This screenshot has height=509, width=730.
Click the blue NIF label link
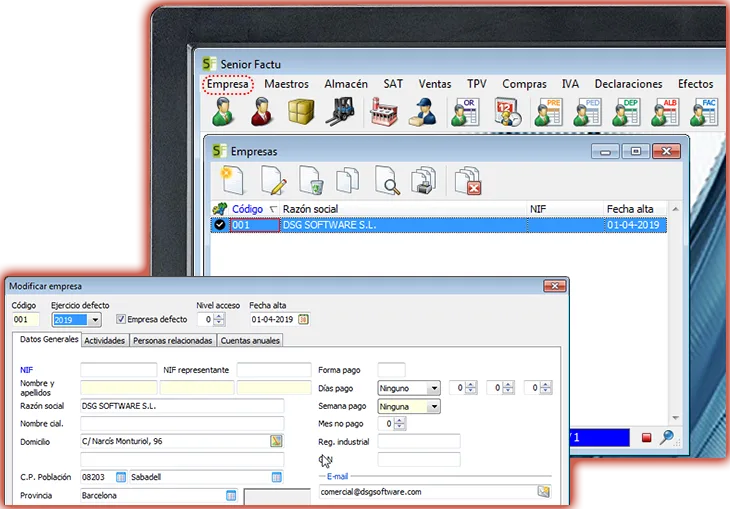(x=27, y=370)
